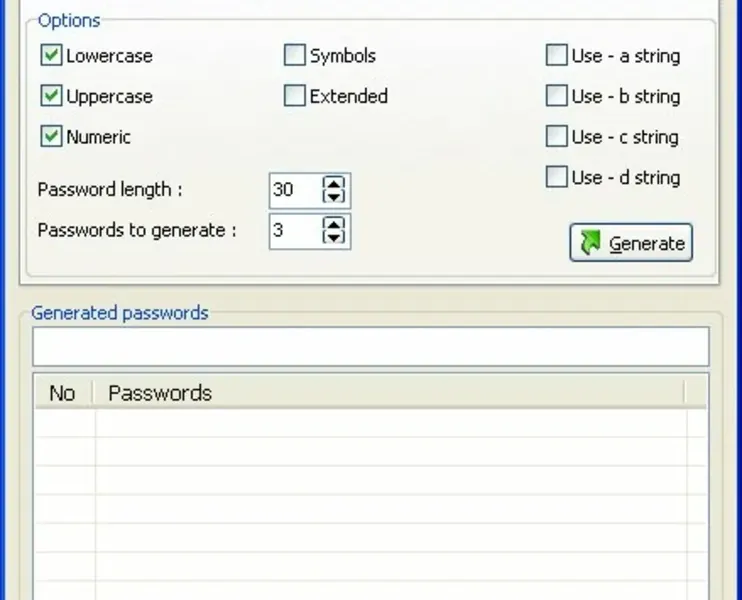Enable Use - b string
Screen dimensions: 742x600
pyautogui.click(x=556, y=97)
